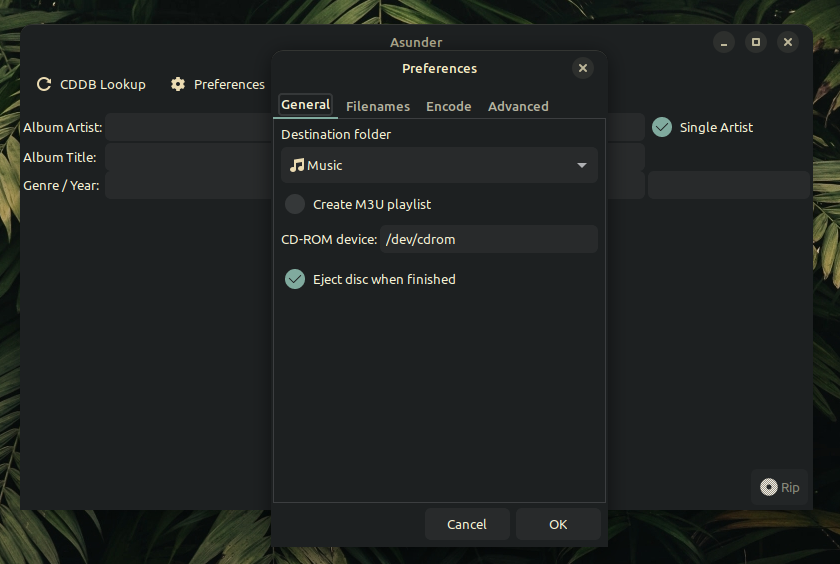The width and height of the screenshot is (840, 564).
Task: Click the CDDB Lookup label text
Action: (x=103, y=84)
